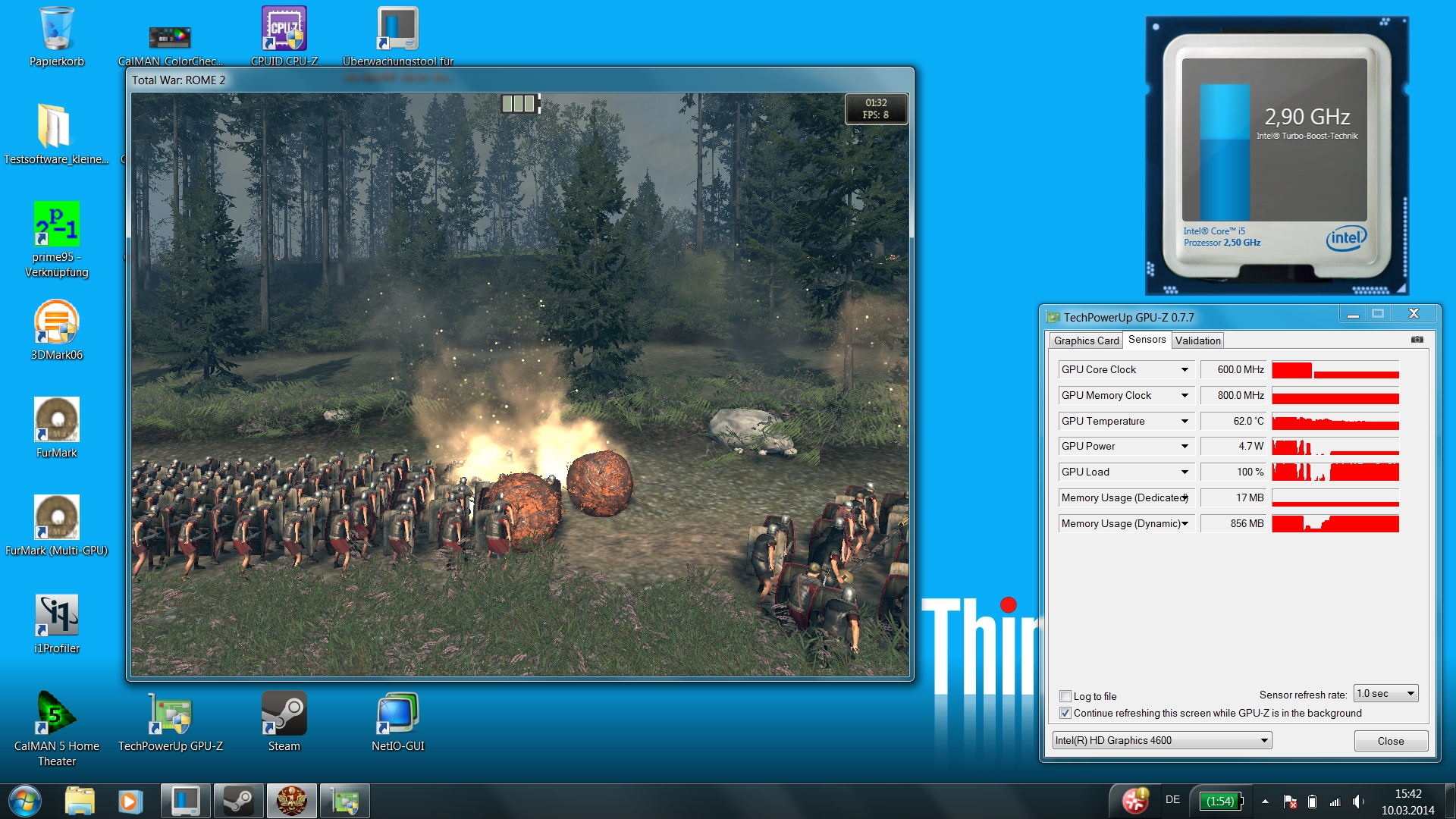Launch 3DMark06 from desktop

point(57,323)
